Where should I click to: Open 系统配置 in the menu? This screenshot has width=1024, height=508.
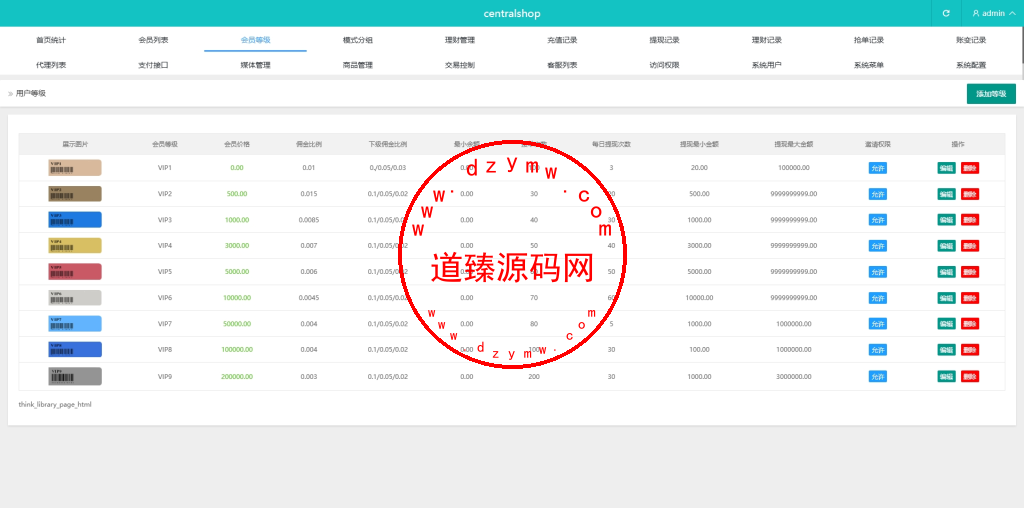click(971, 65)
